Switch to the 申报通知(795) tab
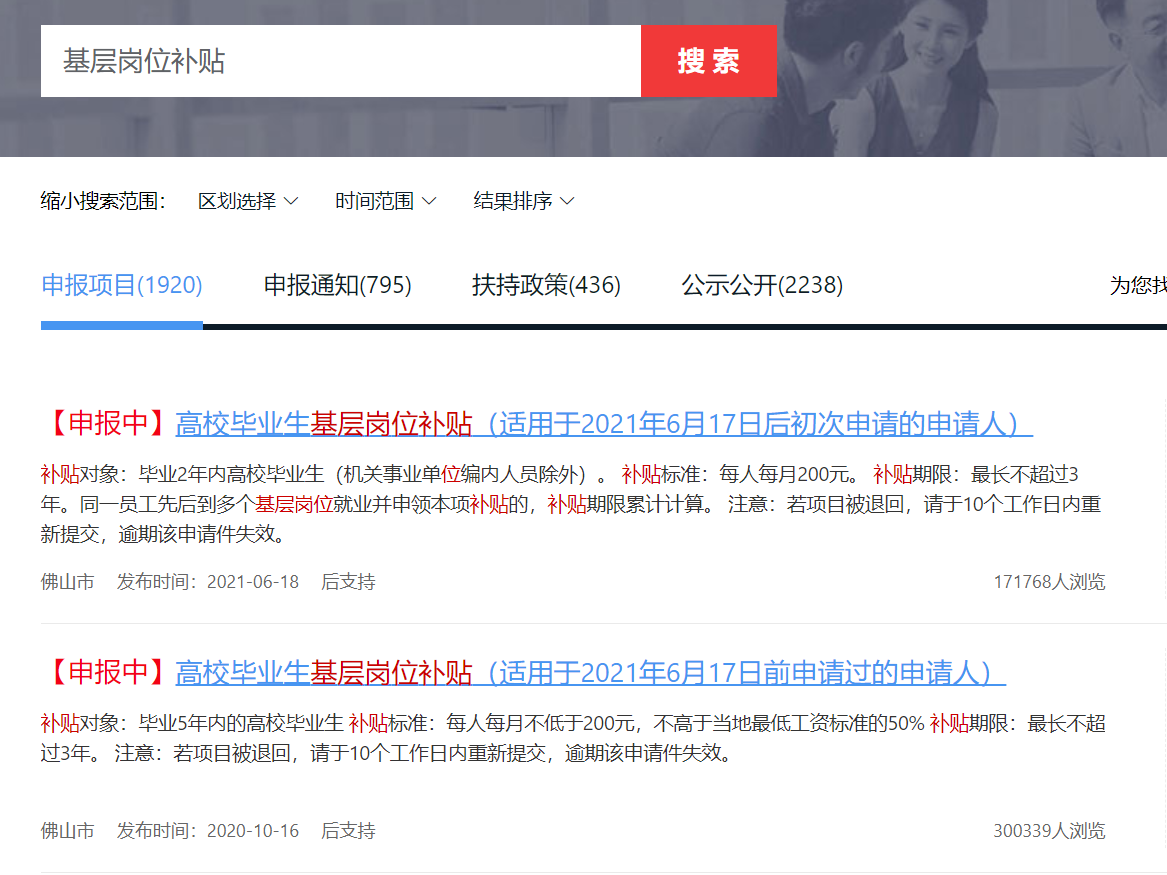The width and height of the screenshot is (1167, 875). tap(337, 286)
